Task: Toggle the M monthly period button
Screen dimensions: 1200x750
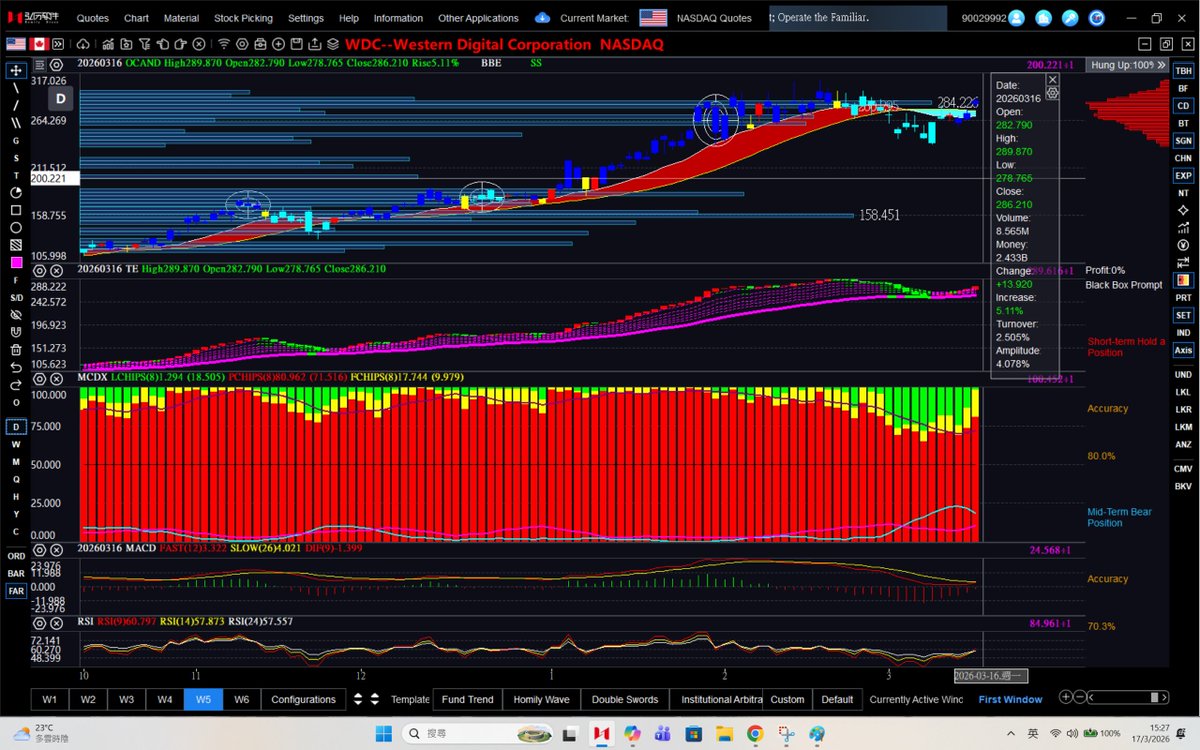Action: [x=16, y=461]
